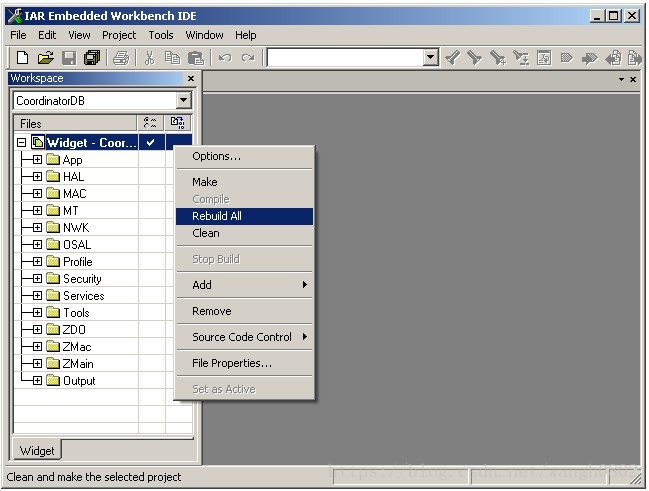
Task: Open the toolbar search combo dropdown arrow
Action: click(431, 58)
